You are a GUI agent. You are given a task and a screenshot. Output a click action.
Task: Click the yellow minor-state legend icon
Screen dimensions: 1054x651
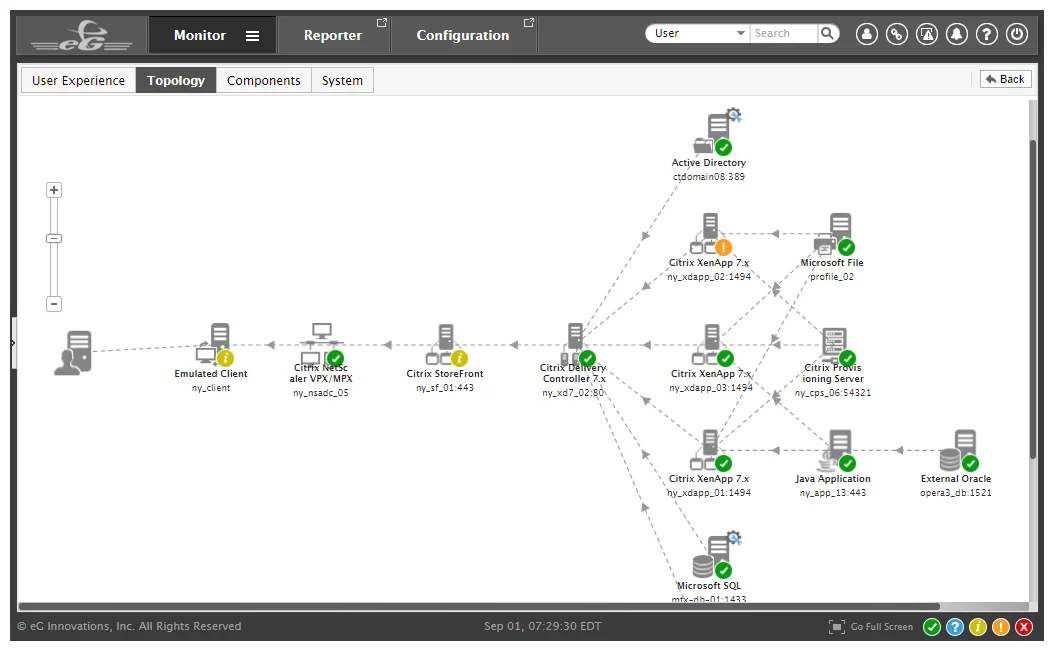[x=977, y=627]
